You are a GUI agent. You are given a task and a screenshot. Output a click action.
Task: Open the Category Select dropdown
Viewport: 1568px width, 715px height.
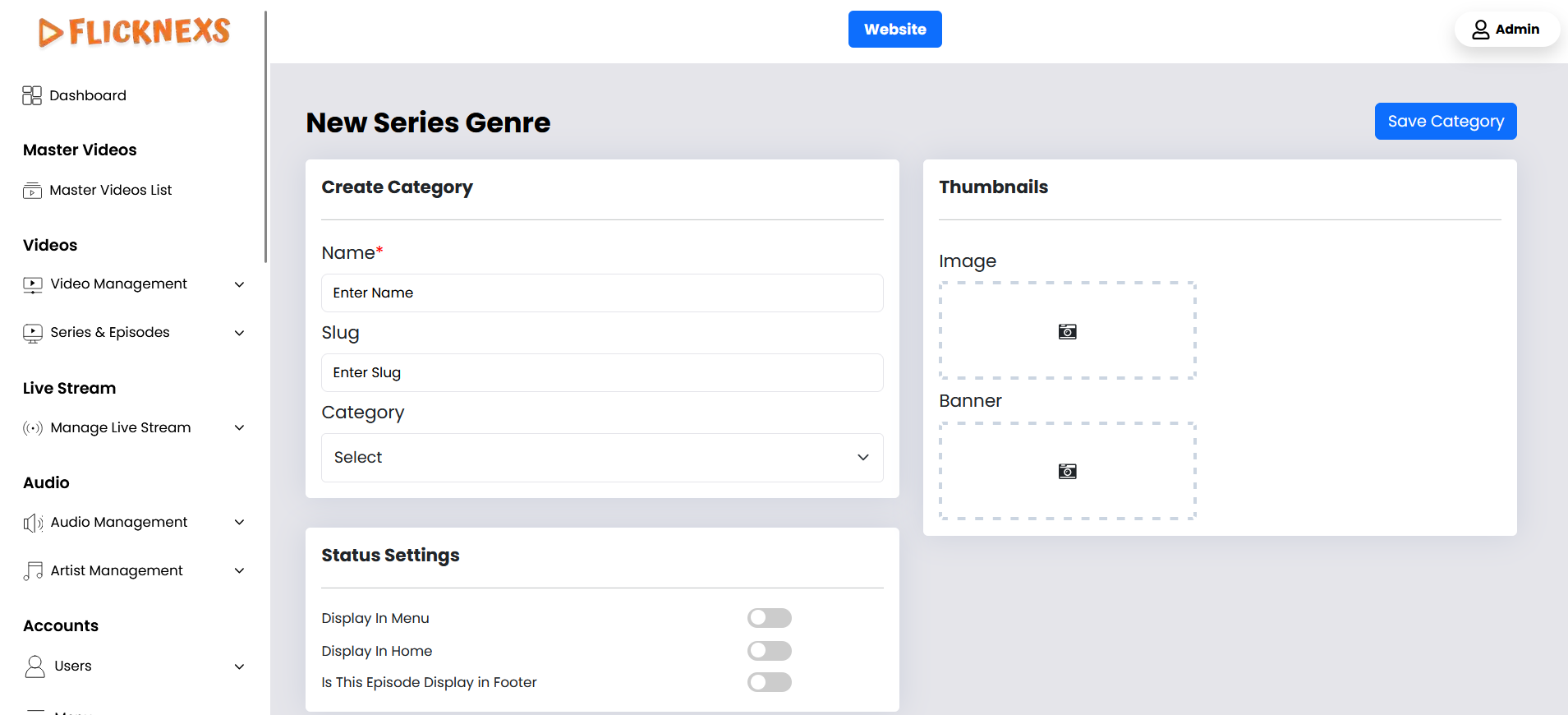(x=601, y=458)
